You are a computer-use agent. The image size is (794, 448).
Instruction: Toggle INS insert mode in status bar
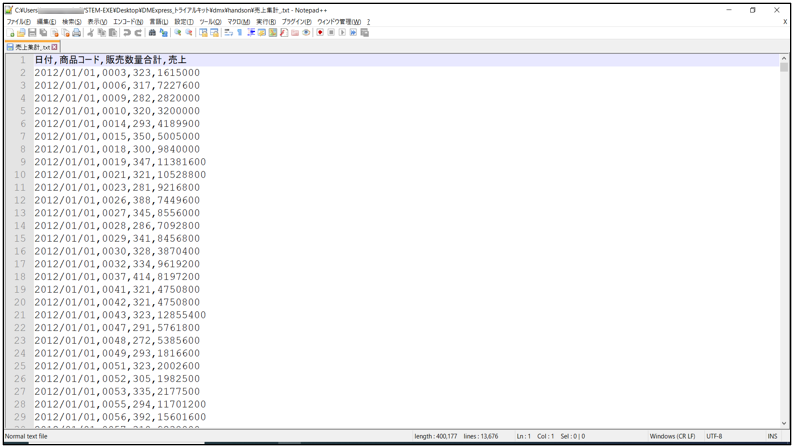click(772, 437)
